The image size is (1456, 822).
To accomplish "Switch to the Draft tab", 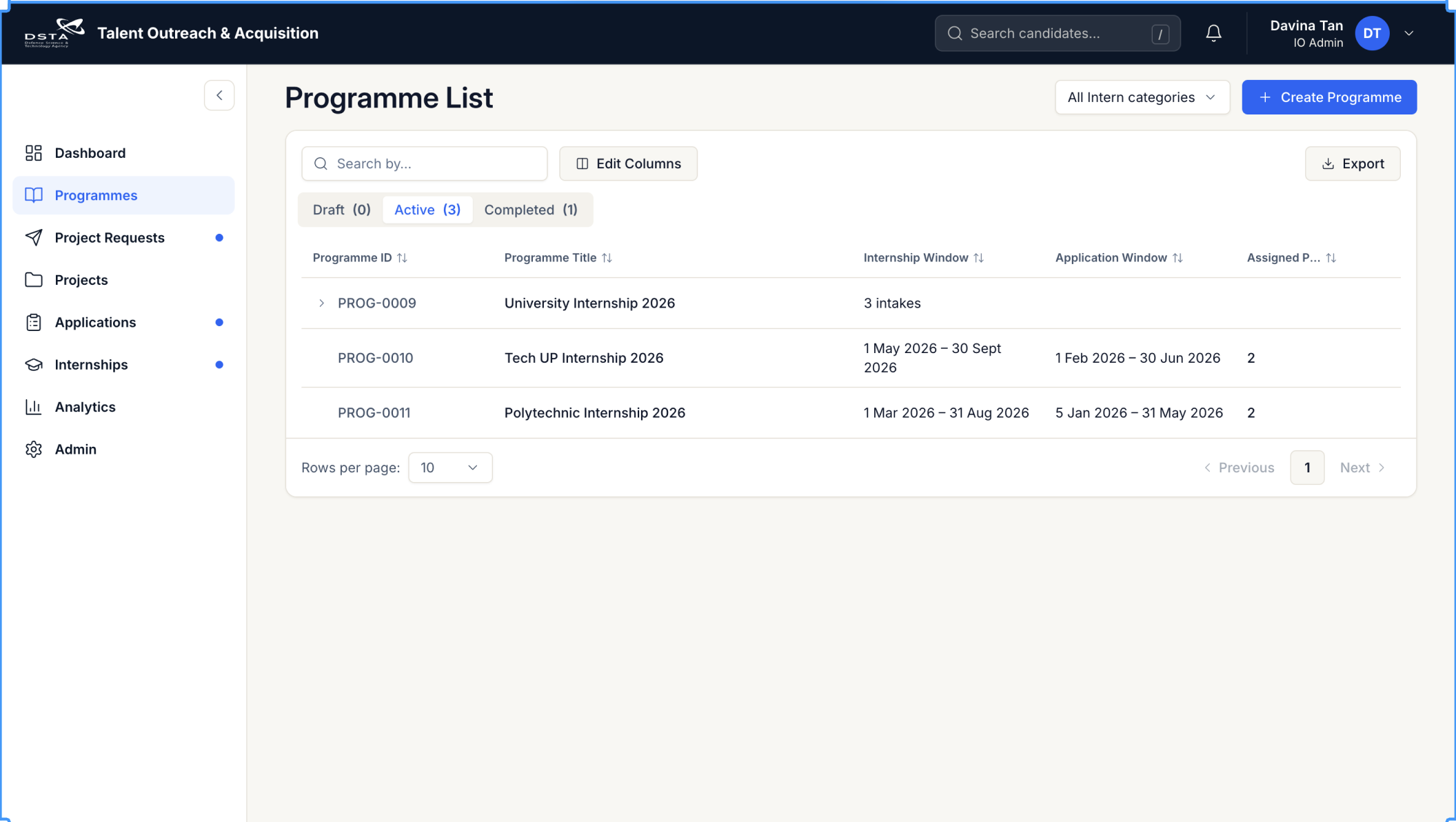I will [x=341, y=210].
